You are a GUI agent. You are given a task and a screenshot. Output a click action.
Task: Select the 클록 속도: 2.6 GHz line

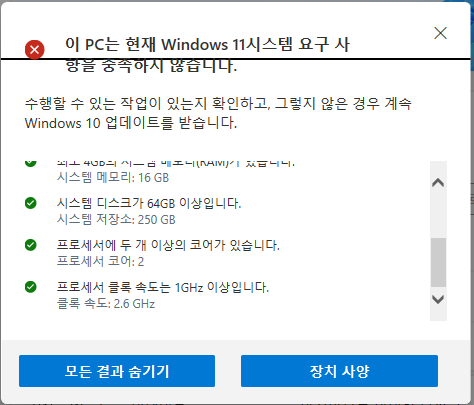pyautogui.click(x=106, y=304)
